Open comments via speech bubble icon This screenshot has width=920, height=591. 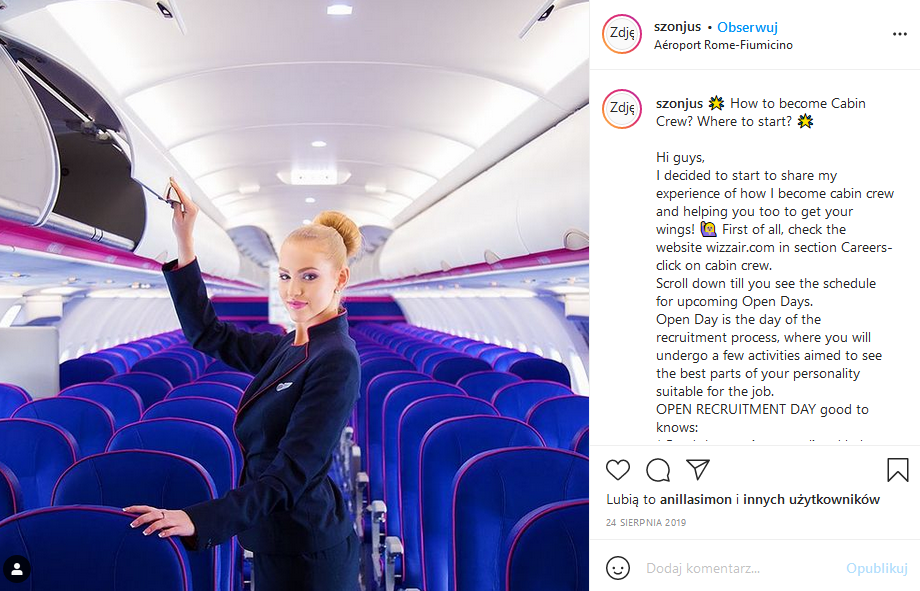pos(658,470)
